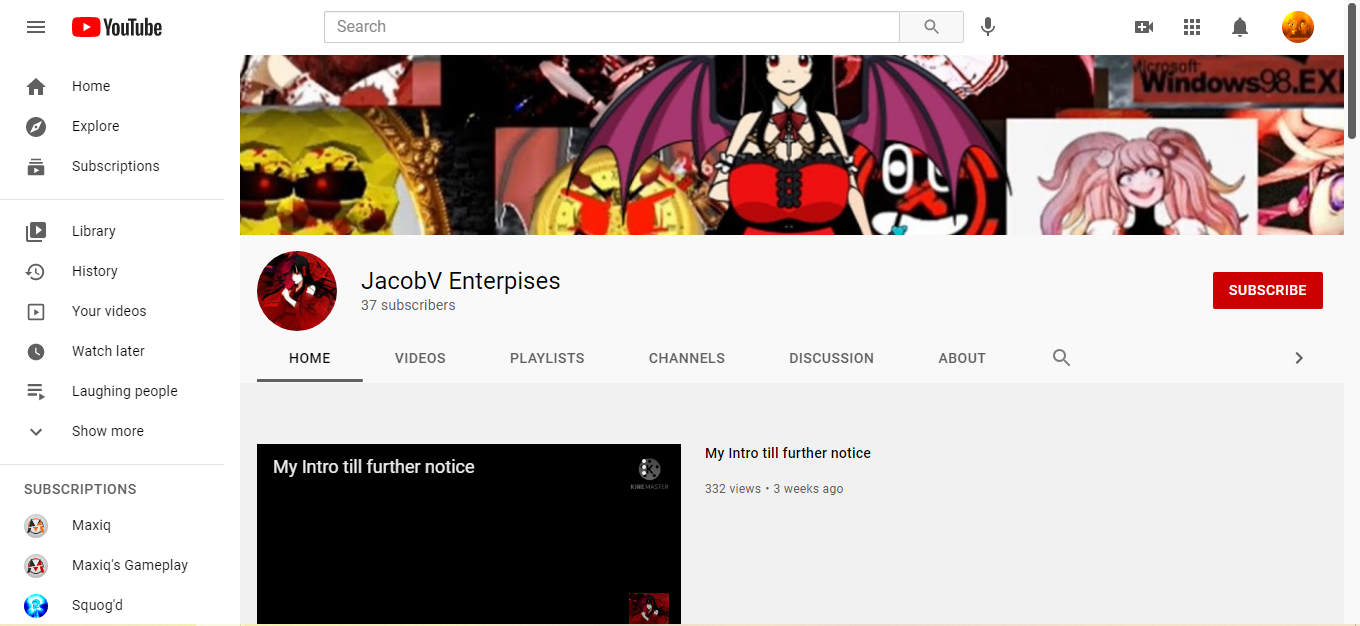The image size is (1360, 626).
Task: Open video title My Intro till further notice
Action: pos(788,453)
